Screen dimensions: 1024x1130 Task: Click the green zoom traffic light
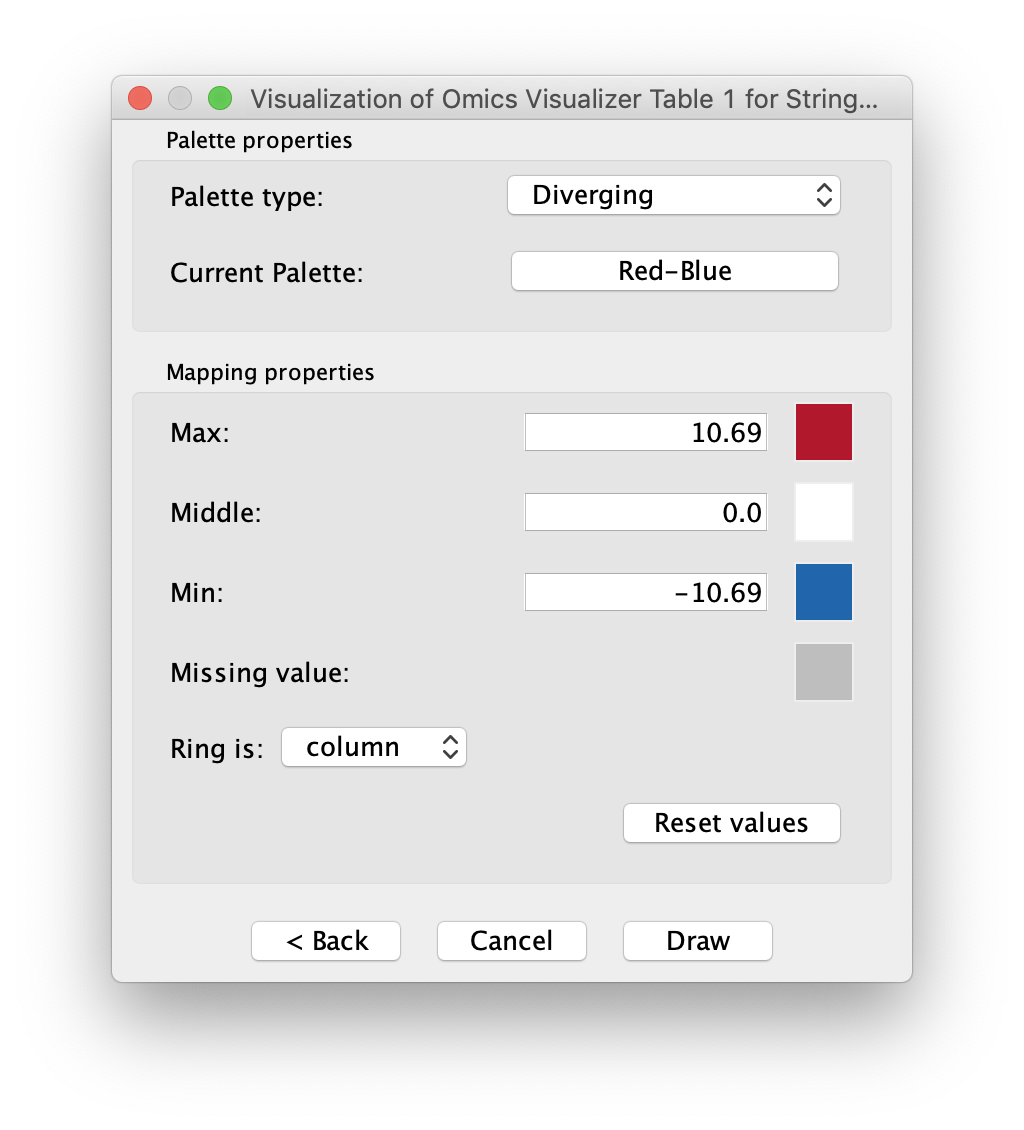(x=219, y=97)
